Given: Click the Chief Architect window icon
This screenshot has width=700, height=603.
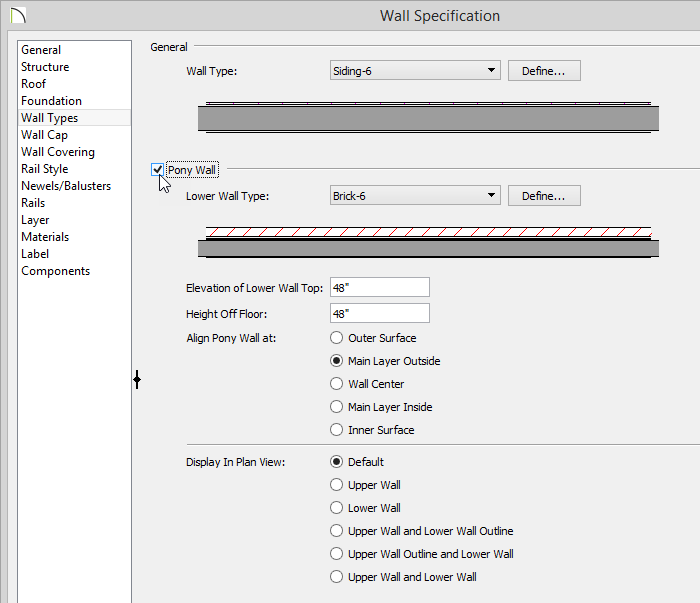Looking at the screenshot, I should pos(18,16).
